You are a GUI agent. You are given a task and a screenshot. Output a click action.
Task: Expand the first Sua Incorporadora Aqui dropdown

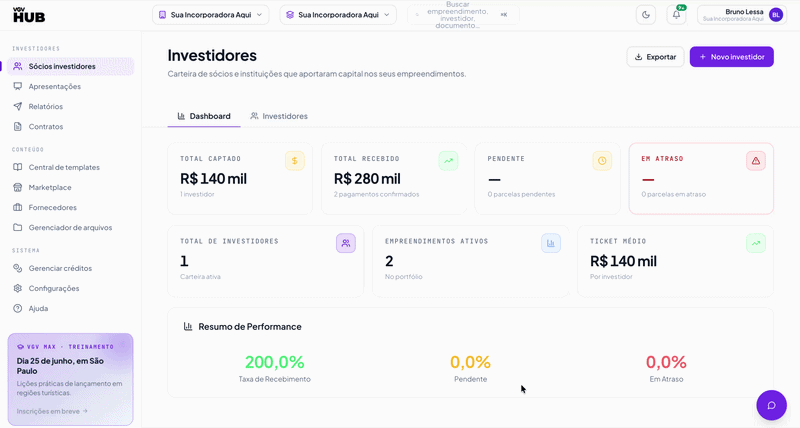211,15
